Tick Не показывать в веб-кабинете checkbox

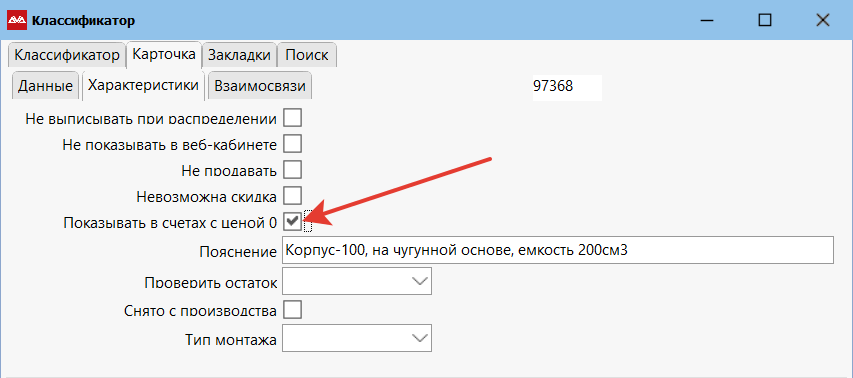pyautogui.click(x=292, y=144)
